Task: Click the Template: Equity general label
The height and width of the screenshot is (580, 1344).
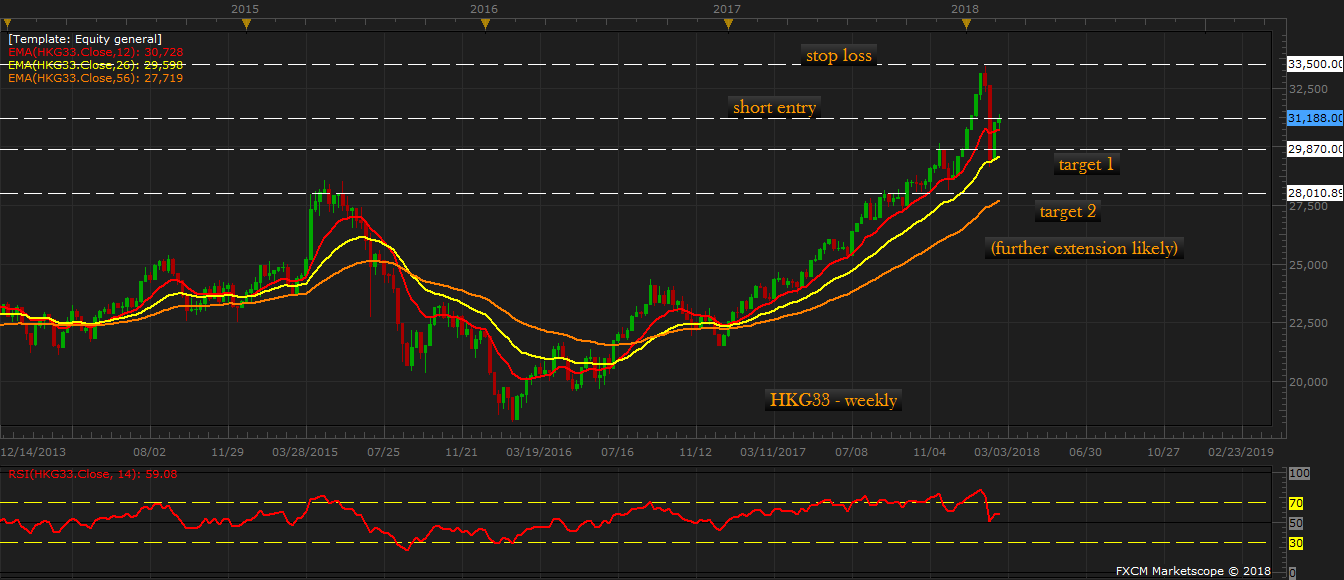Action: click(x=85, y=38)
